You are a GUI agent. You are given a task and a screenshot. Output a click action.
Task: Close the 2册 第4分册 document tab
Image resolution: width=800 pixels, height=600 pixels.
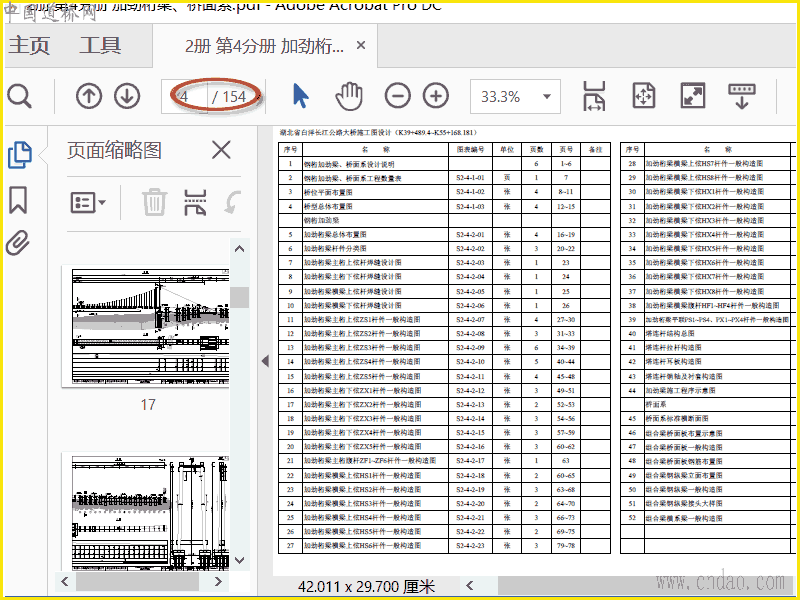tap(361, 45)
